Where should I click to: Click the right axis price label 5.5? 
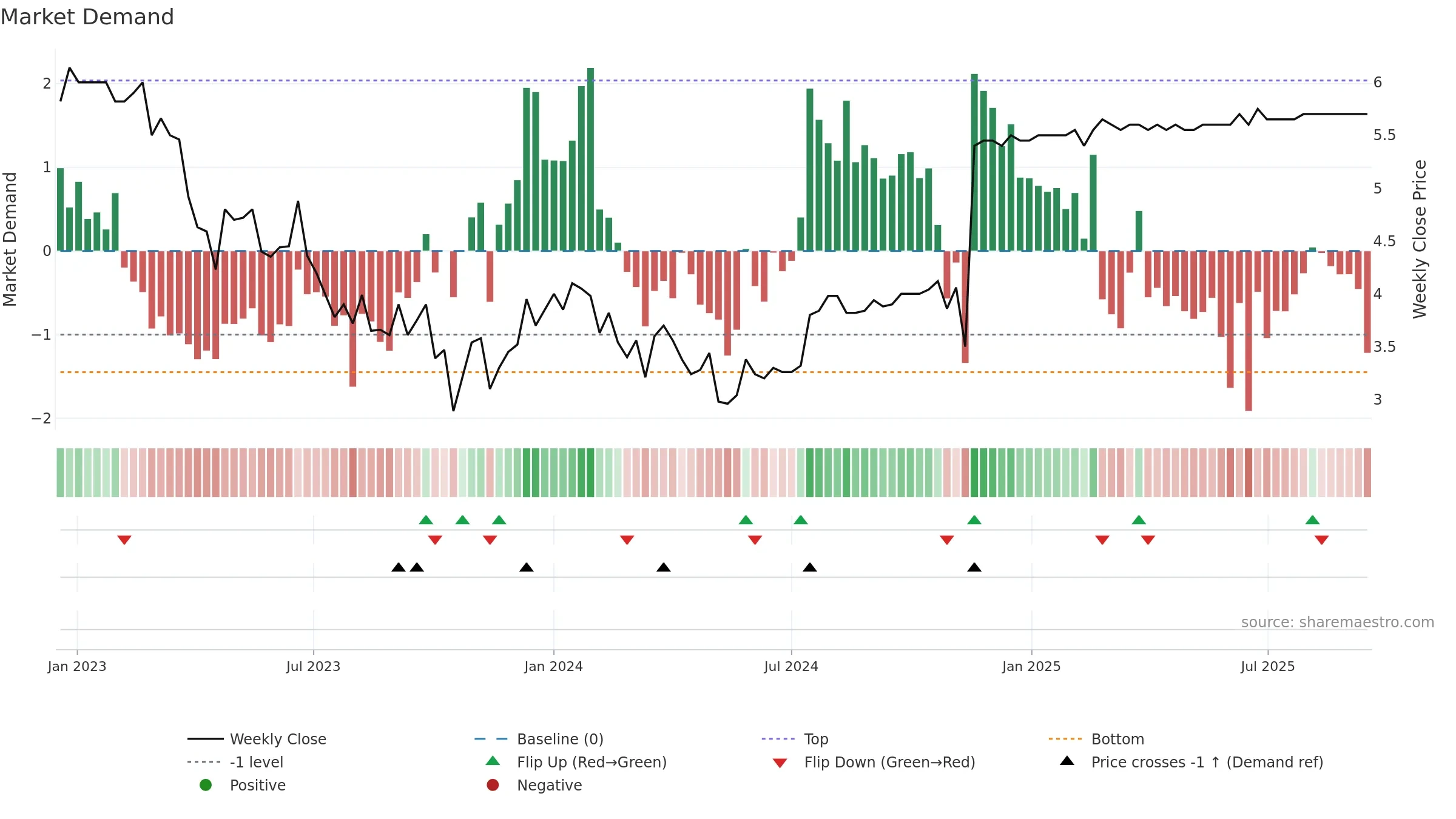1384,135
